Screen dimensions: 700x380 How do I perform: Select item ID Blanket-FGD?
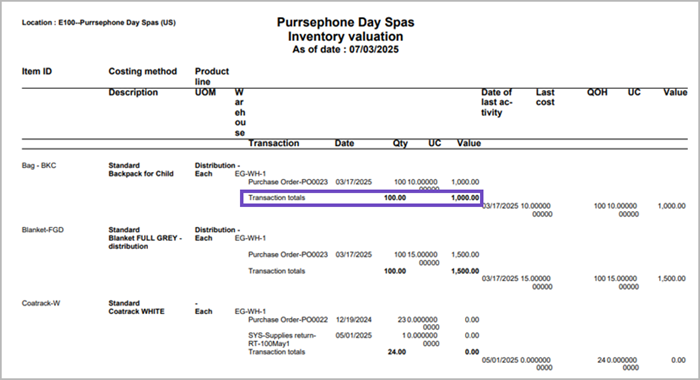pos(43,230)
